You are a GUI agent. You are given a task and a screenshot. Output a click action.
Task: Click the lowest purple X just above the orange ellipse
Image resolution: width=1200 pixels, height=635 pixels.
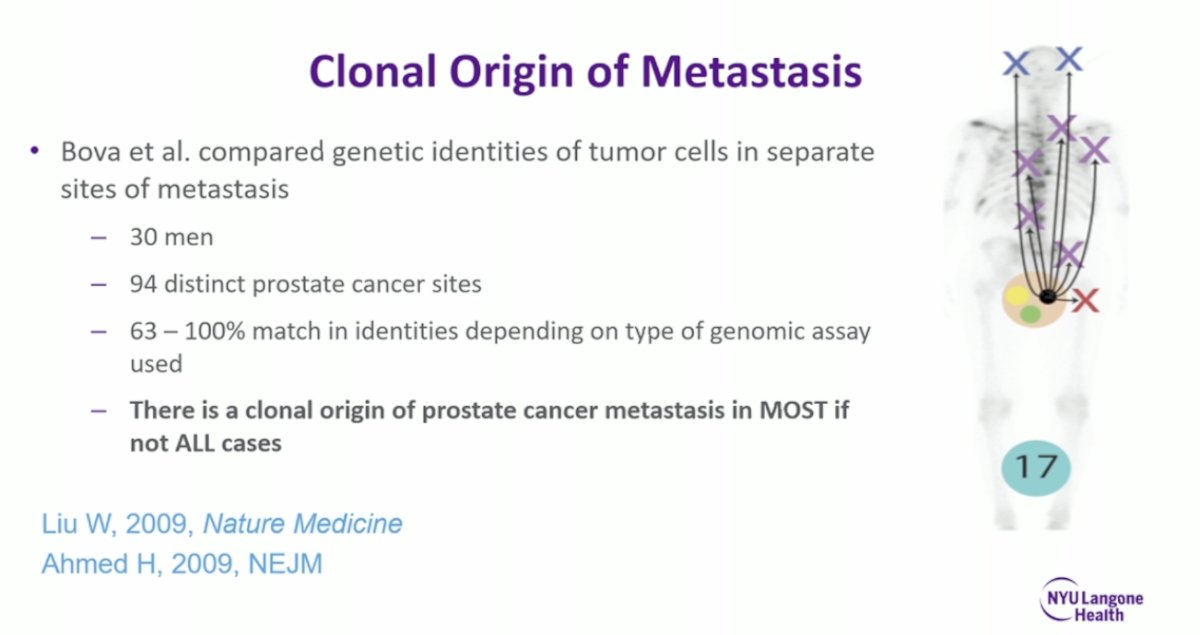[1069, 253]
